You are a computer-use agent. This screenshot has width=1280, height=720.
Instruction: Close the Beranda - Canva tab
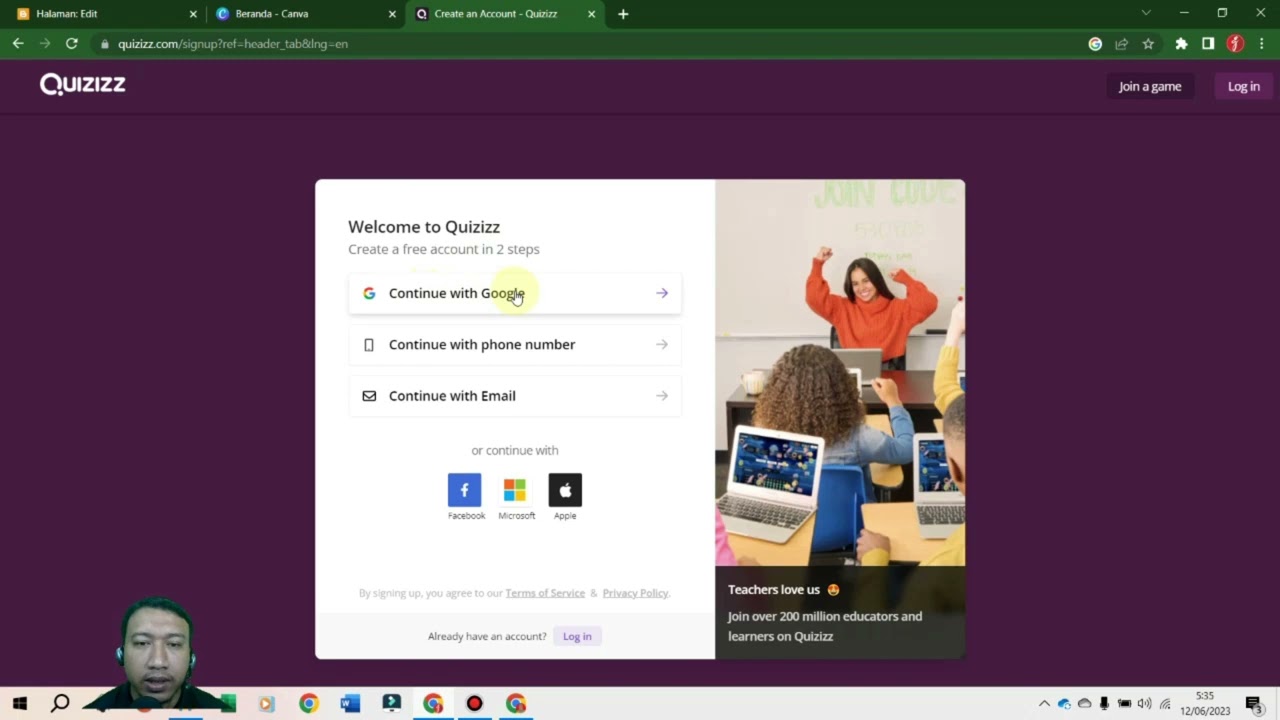(x=392, y=14)
